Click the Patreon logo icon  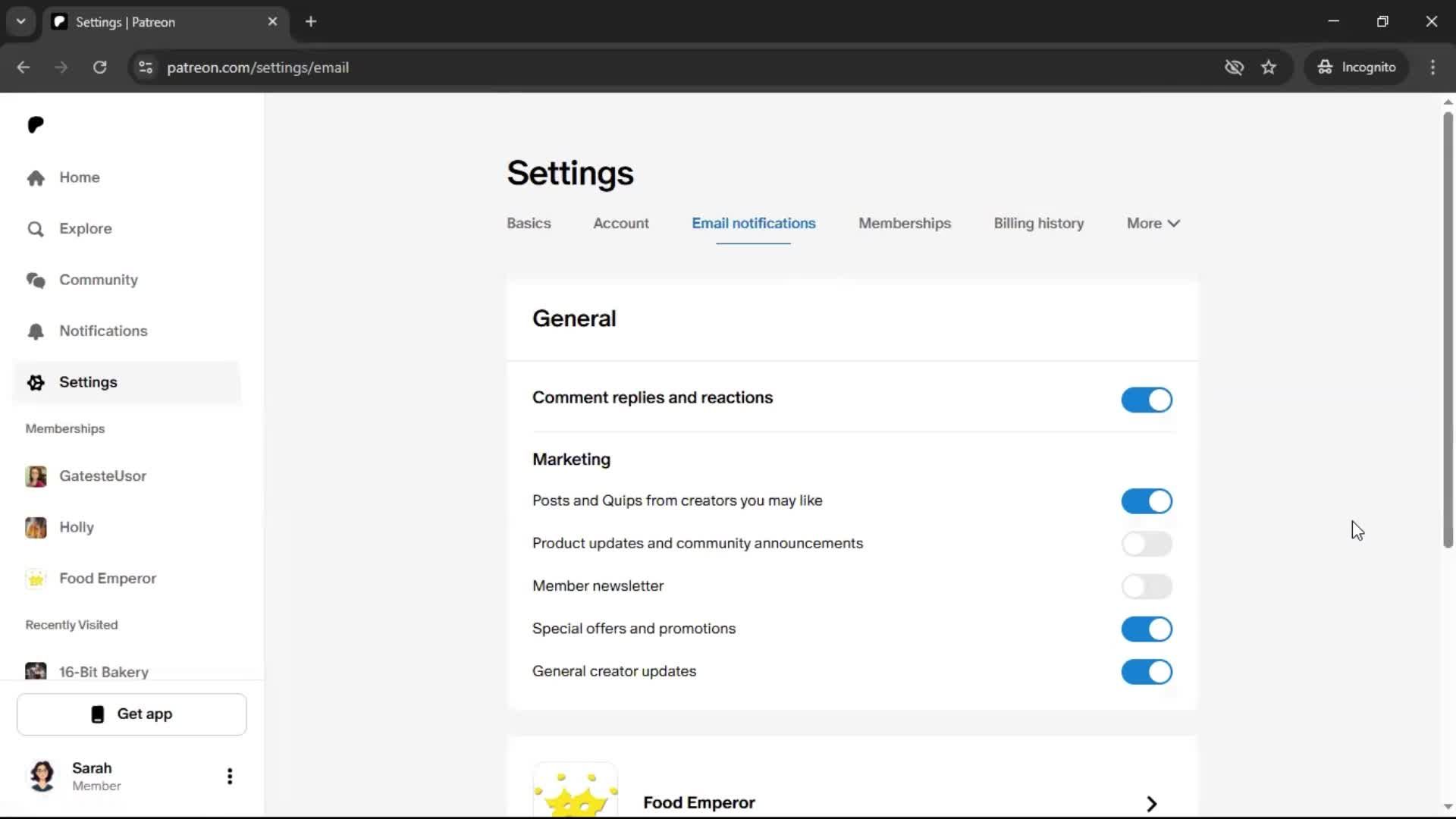pos(36,124)
